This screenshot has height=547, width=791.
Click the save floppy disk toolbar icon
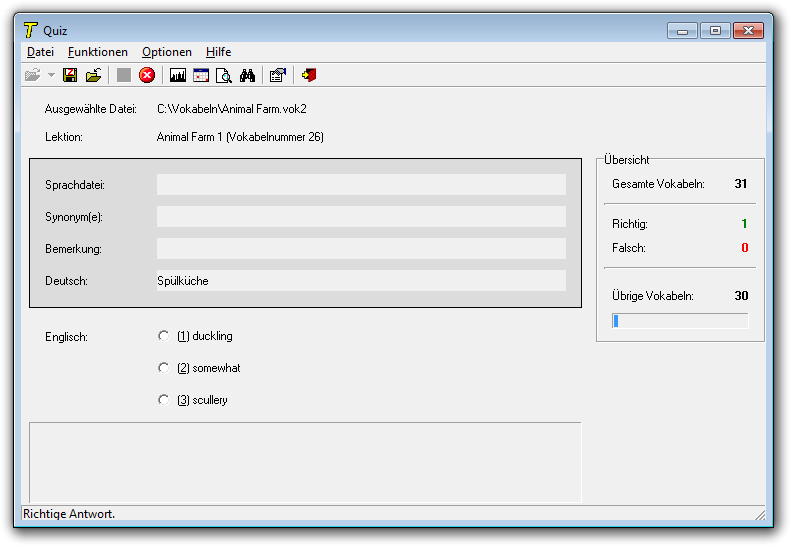pos(70,75)
